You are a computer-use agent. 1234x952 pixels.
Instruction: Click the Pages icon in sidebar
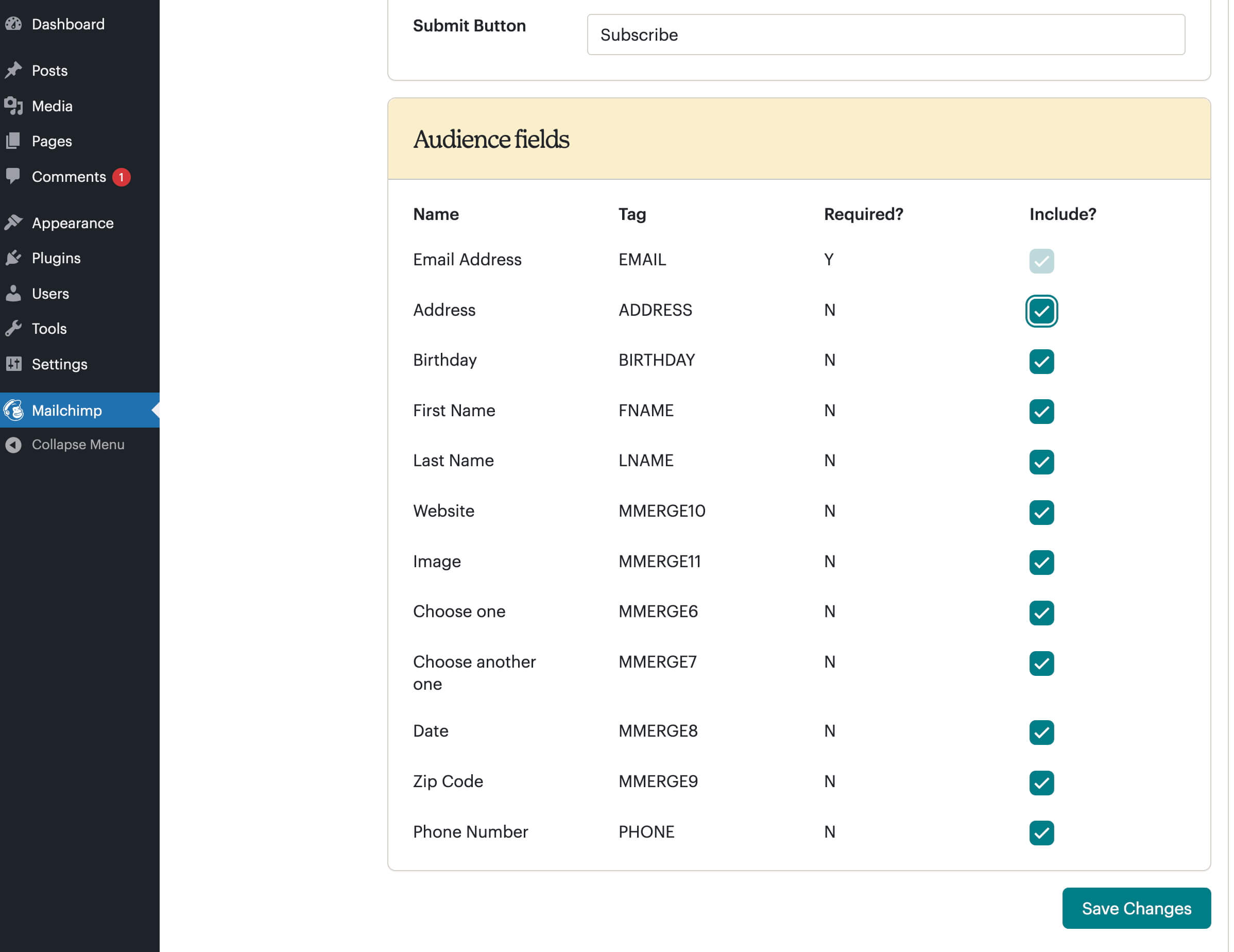pyautogui.click(x=13, y=141)
